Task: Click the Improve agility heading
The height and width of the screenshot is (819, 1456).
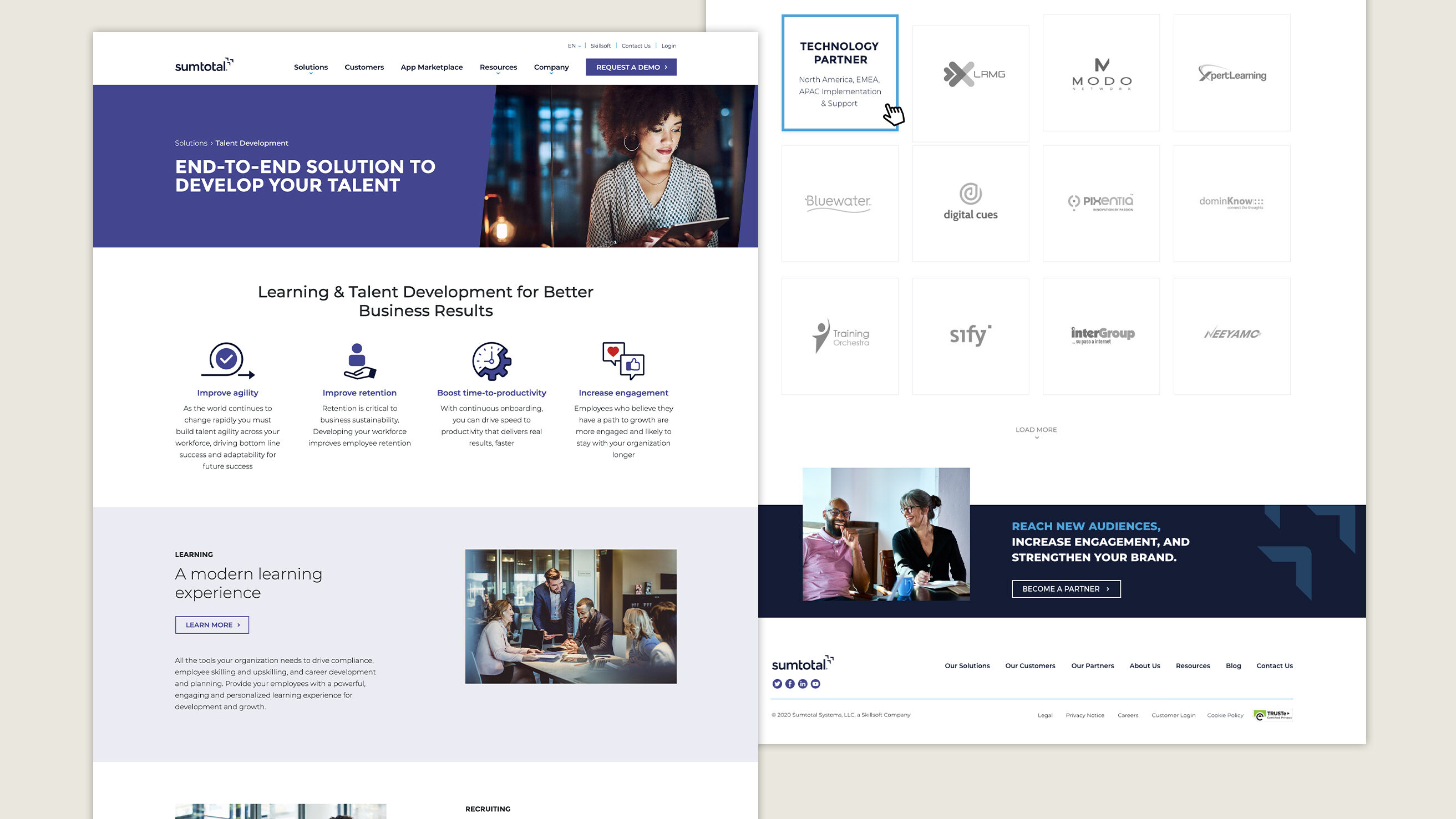Action: pos(228,393)
